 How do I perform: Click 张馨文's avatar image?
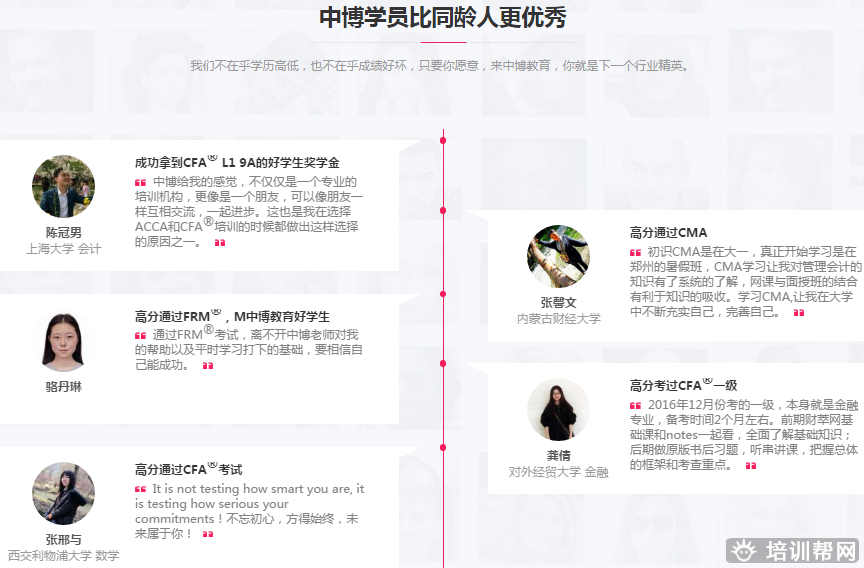point(558,256)
